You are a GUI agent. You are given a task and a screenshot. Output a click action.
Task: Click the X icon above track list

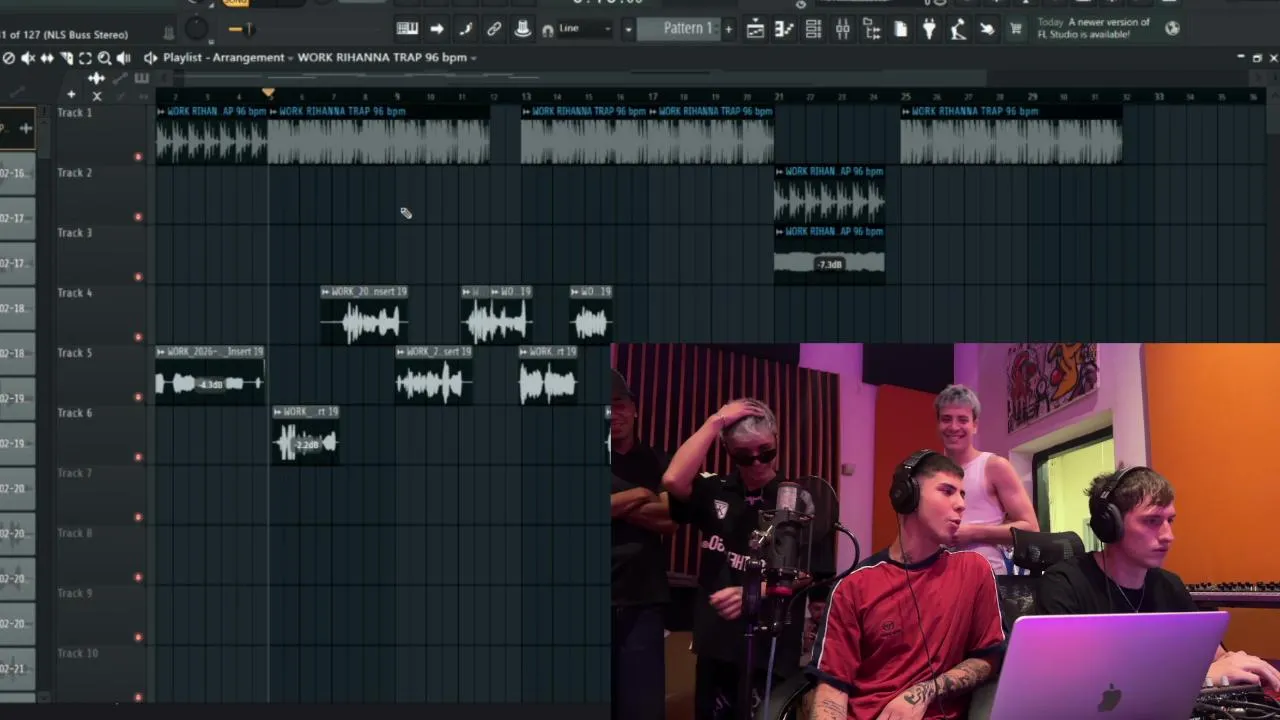click(x=97, y=96)
